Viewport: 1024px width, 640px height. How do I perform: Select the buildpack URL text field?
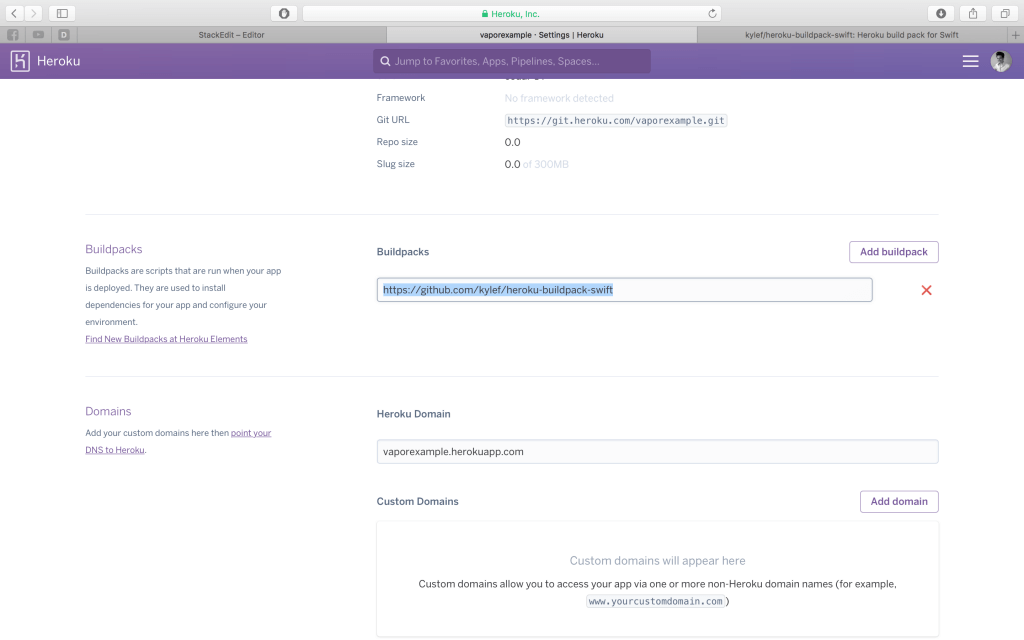pos(624,290)
